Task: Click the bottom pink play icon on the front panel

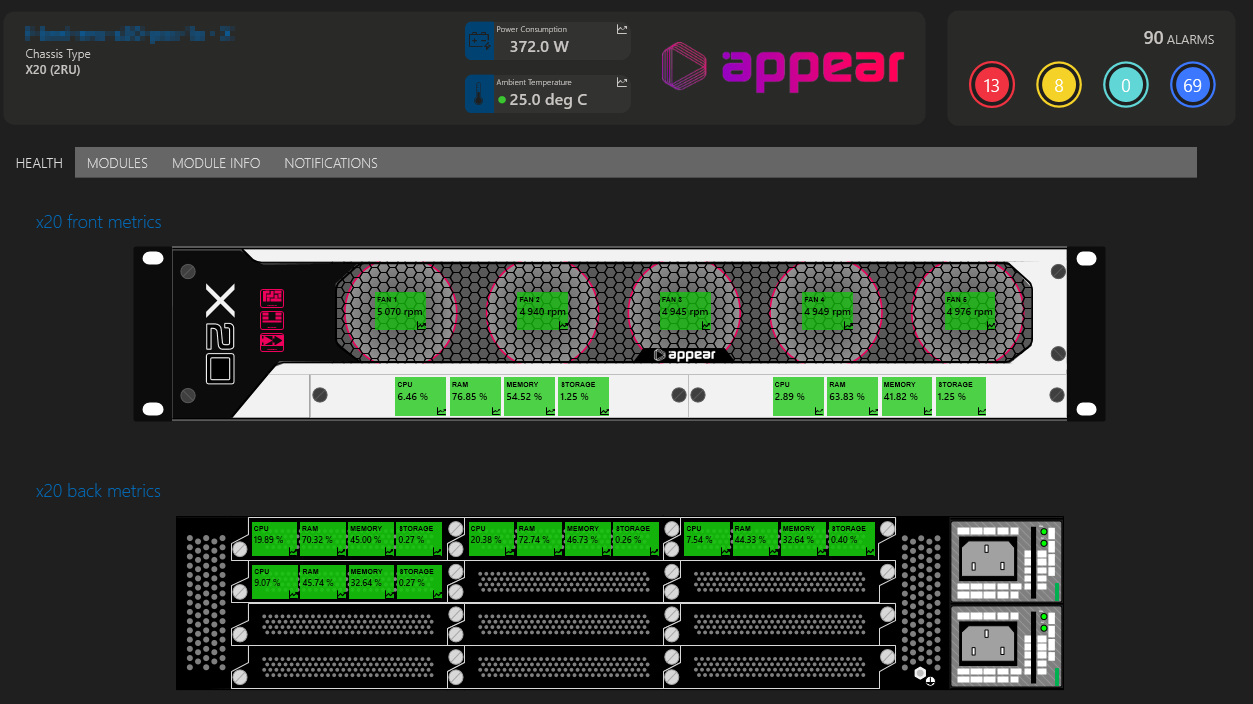Action: [x=272, y=342]
